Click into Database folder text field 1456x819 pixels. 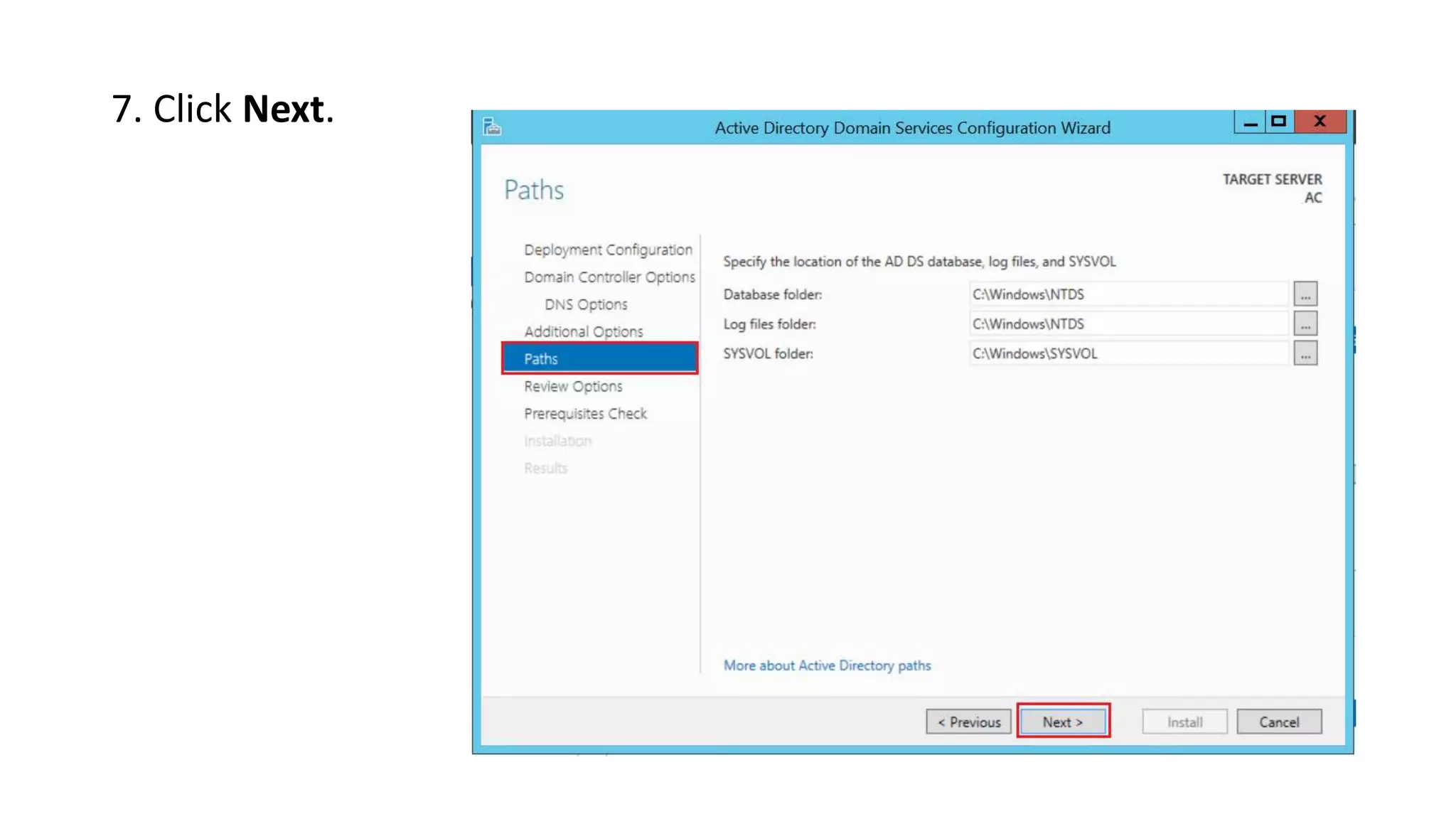pos(1128,294)
